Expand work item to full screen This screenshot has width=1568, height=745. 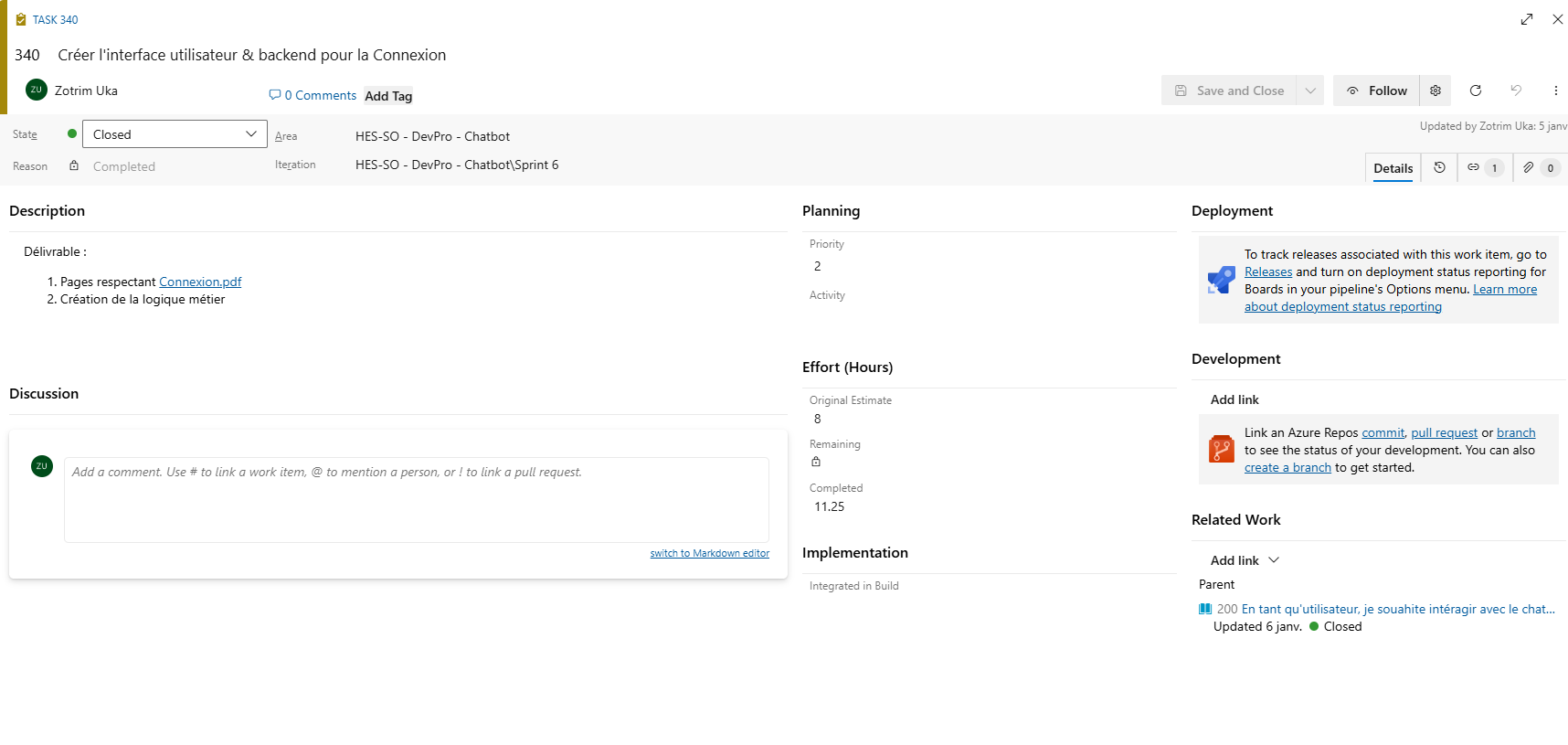pos(1527,19)
